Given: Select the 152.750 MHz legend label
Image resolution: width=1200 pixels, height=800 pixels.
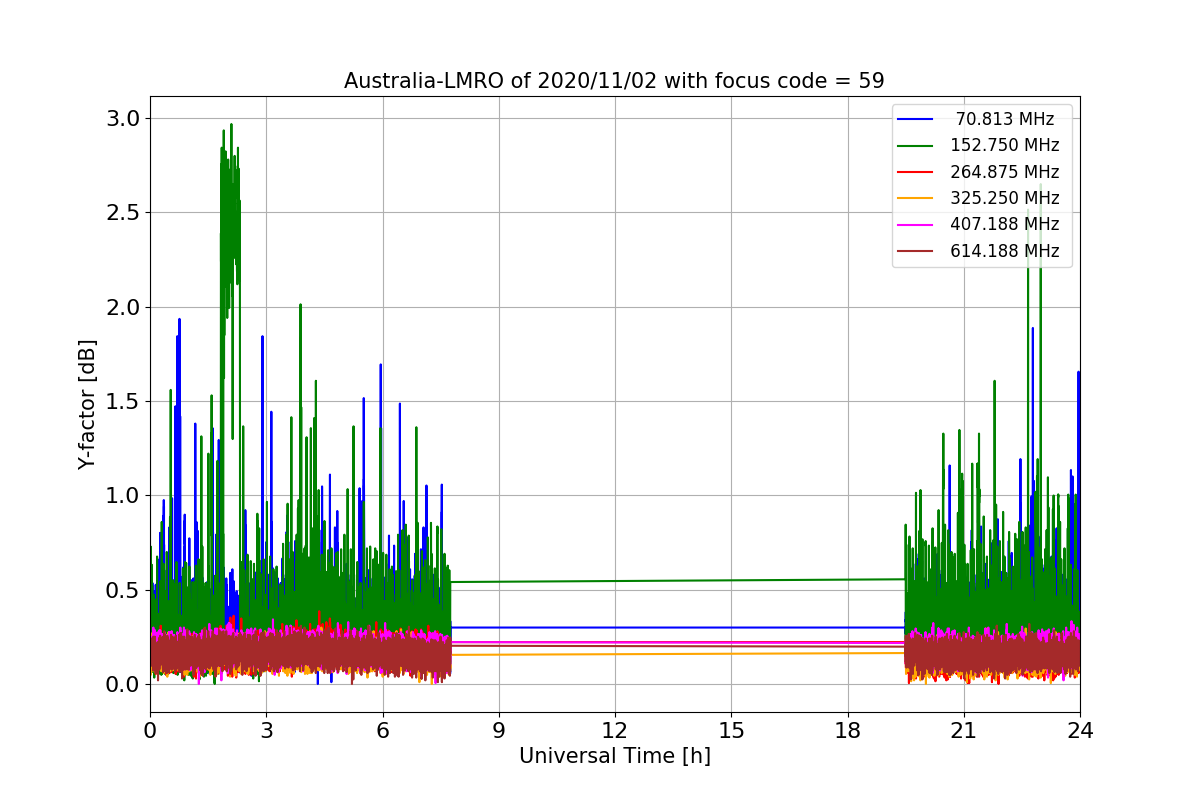Looking at the screenshot, I should [x=1005, y=145].
